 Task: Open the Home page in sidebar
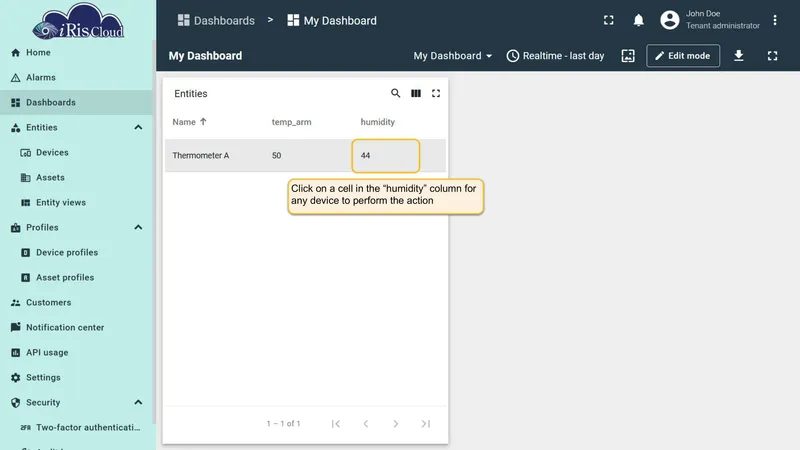[77, 53]
